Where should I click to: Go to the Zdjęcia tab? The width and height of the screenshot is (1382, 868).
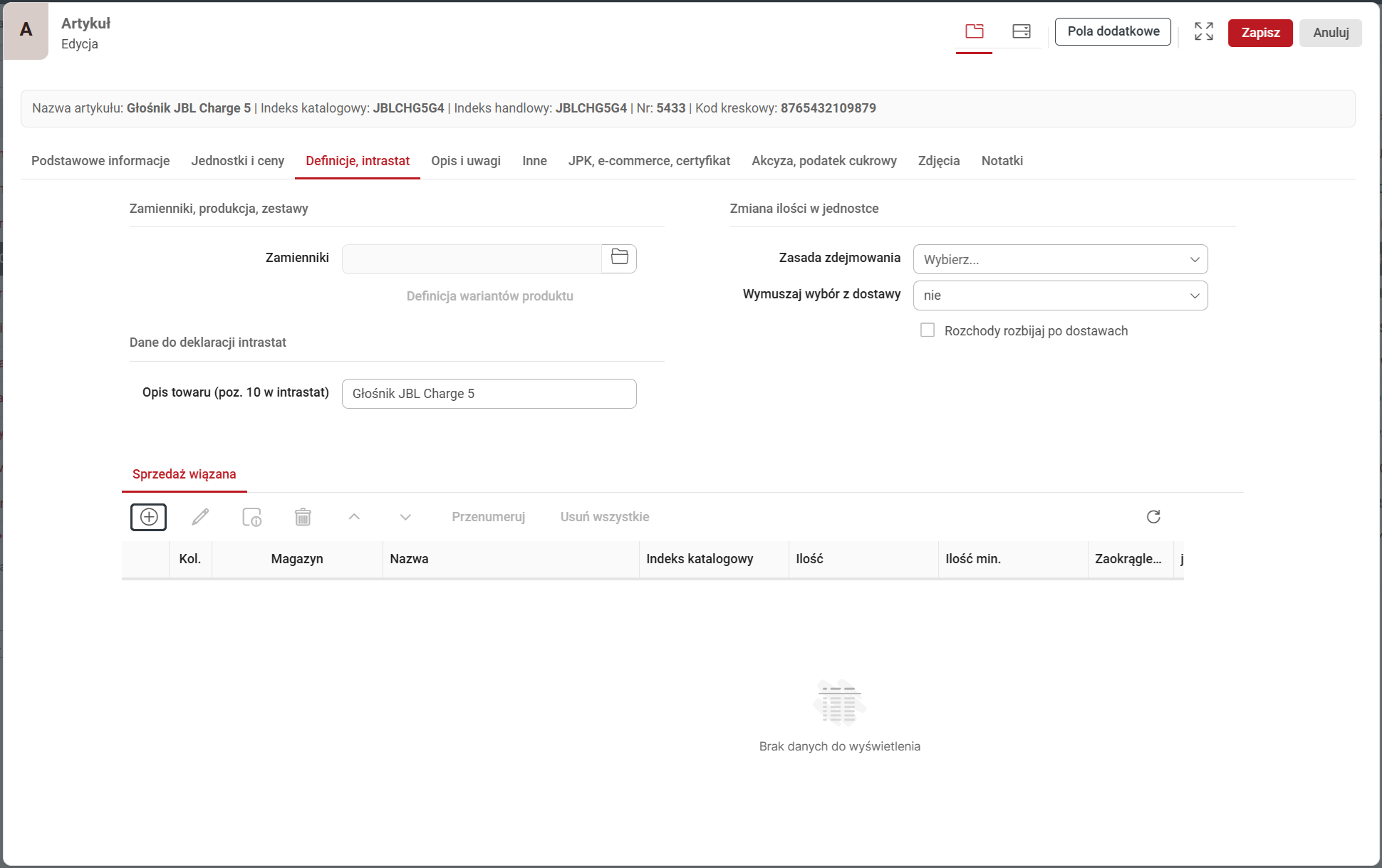pyautogui.click(x=938, y=161)
